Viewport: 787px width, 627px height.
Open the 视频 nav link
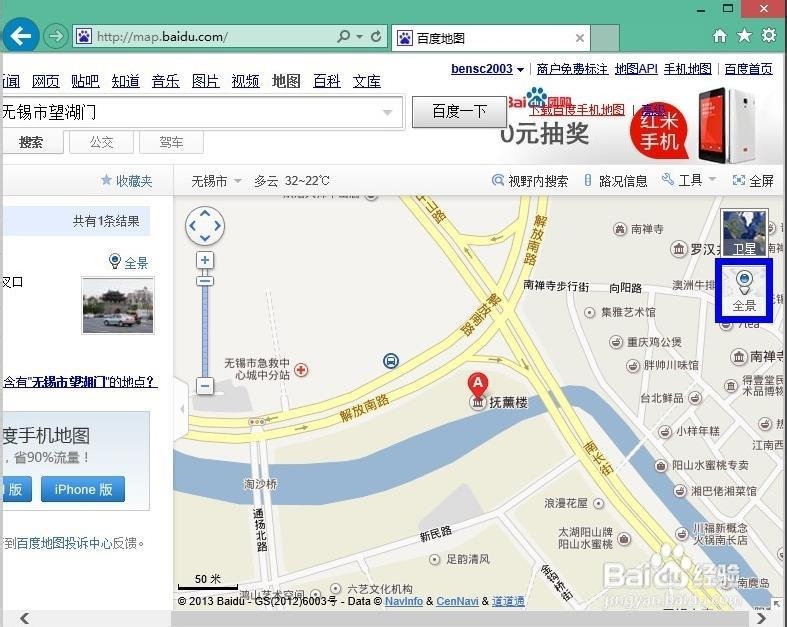click(245, 81)
